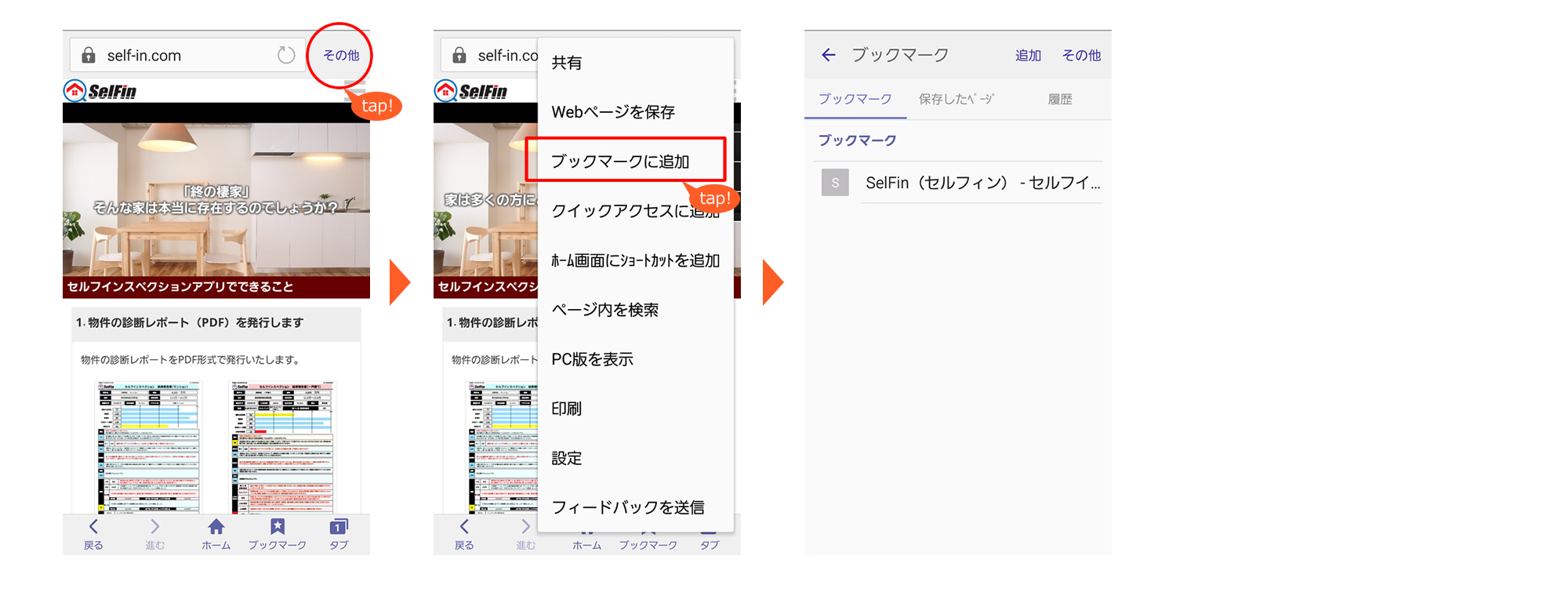
Task: Click self-in.com address field in first screen
Action: 187,55
